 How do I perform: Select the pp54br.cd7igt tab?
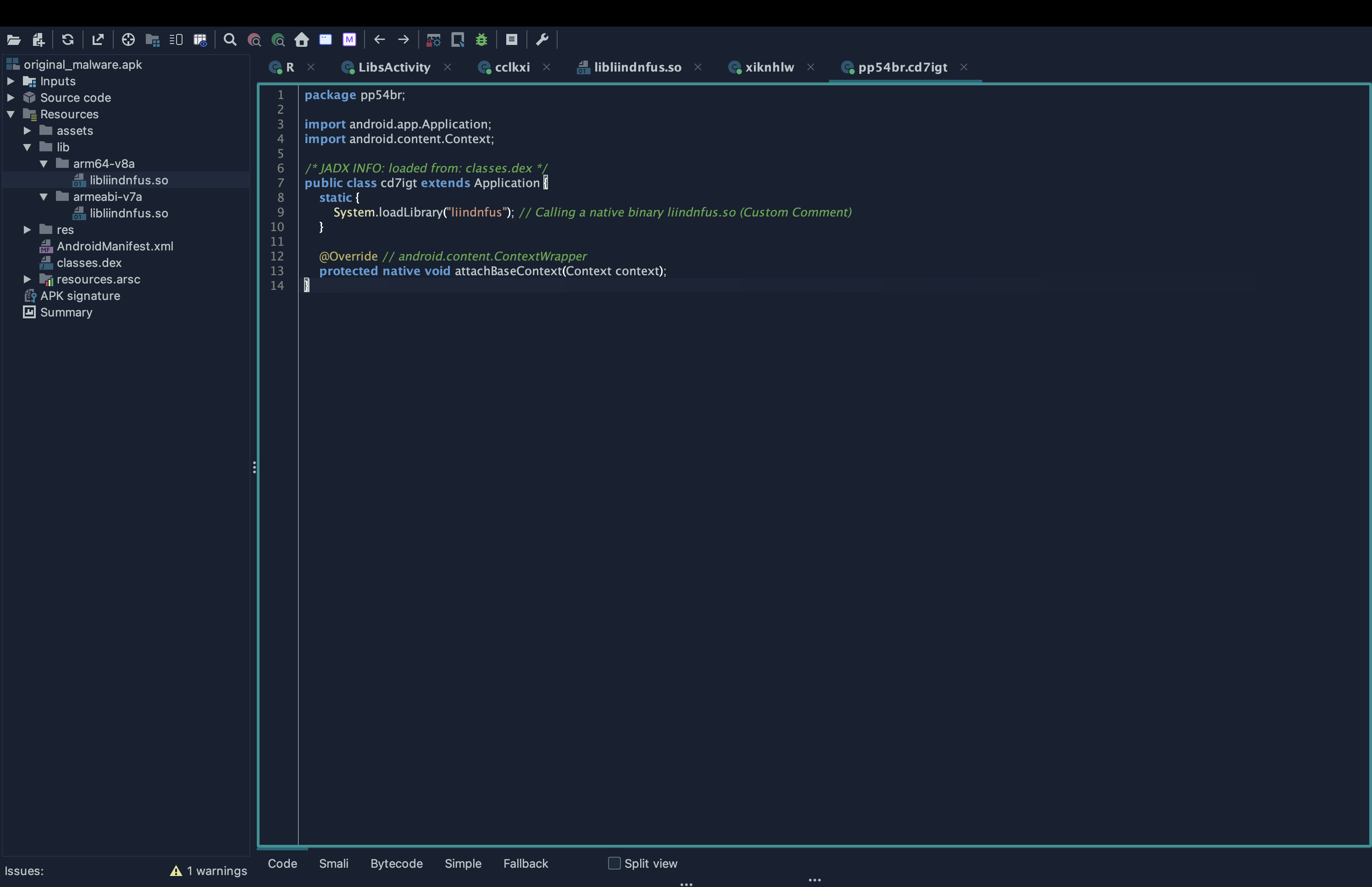tap(902, 67)
